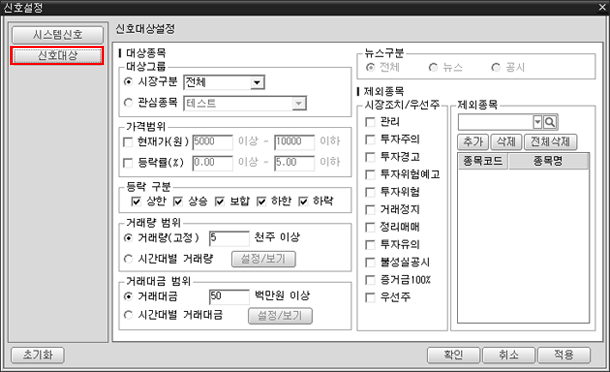This screenshot has width=610, height=372.
Task: Select the 신호대상 tab
Action: 57,56
